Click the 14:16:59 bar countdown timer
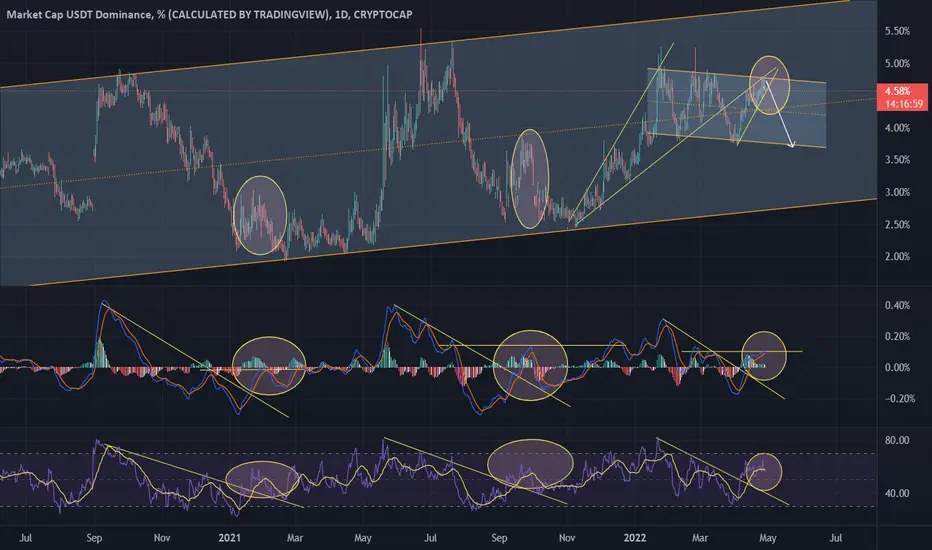The width and height of the screenshot is (932, 550). pyautogui.click(x=903, y=103)
